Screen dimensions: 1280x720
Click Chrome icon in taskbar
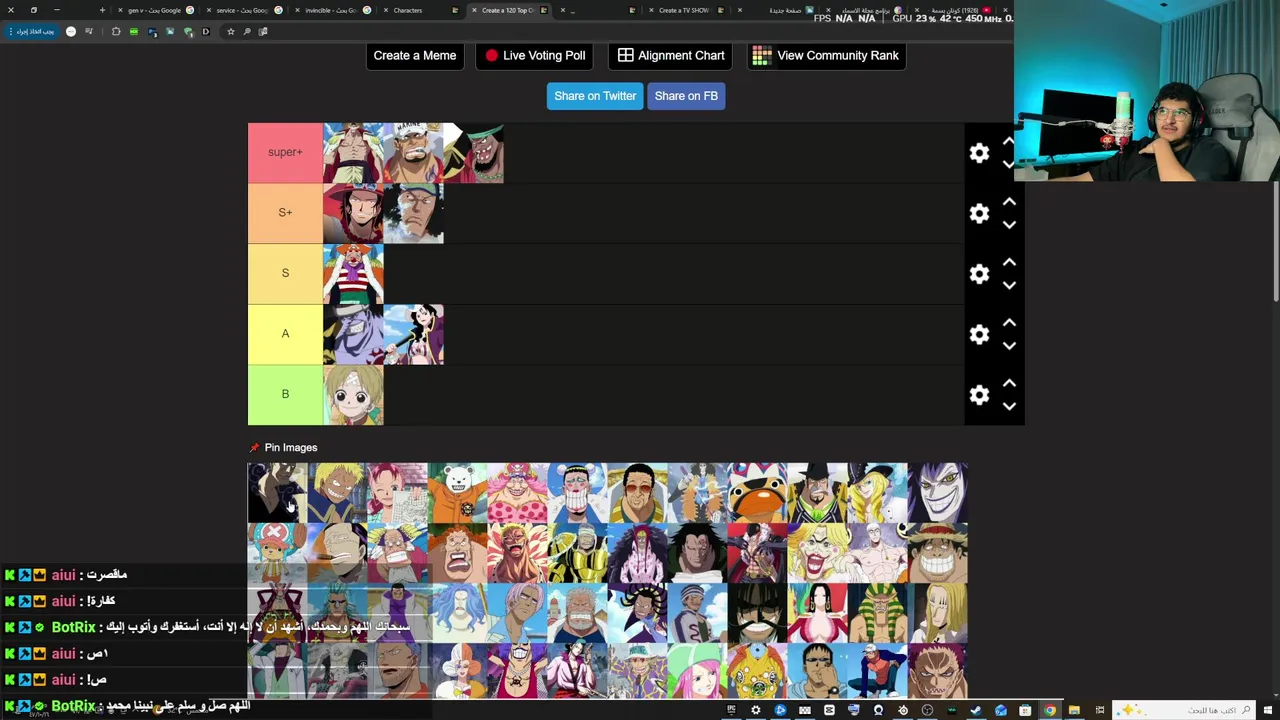point(1050,710)
